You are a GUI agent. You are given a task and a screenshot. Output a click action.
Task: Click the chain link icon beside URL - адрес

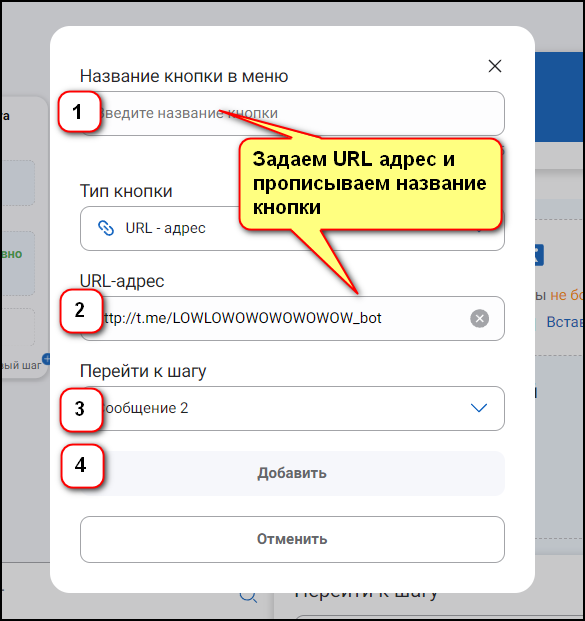pyautogui.click(x=106, y=228)
